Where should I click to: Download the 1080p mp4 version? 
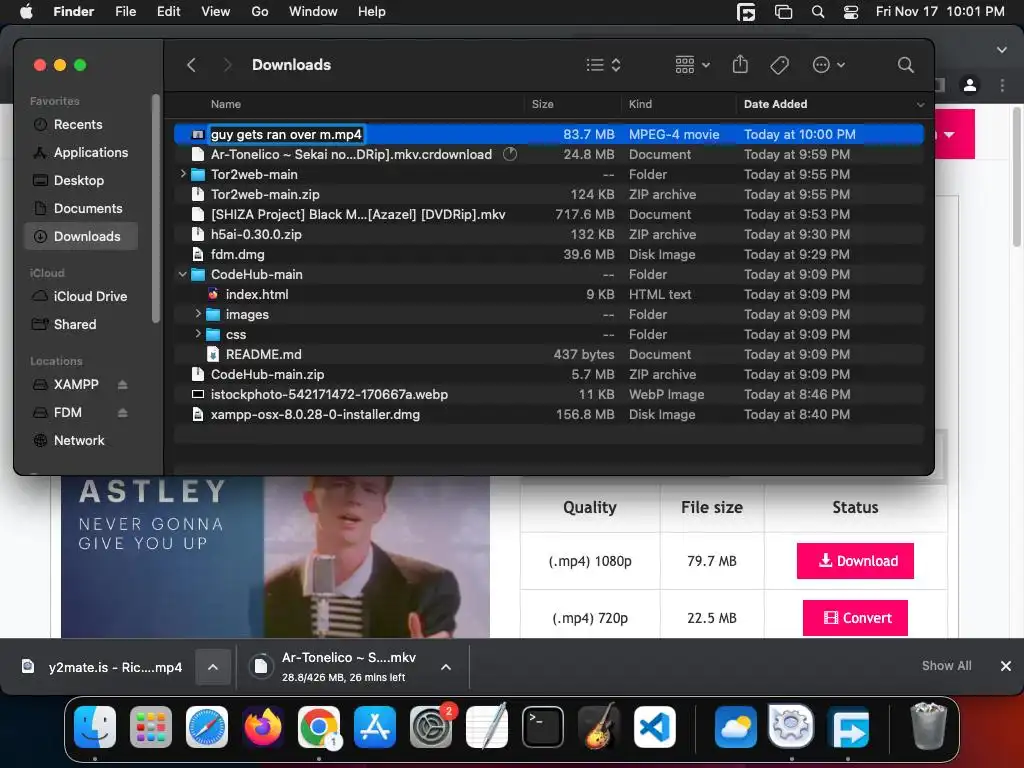coord(855,561)
